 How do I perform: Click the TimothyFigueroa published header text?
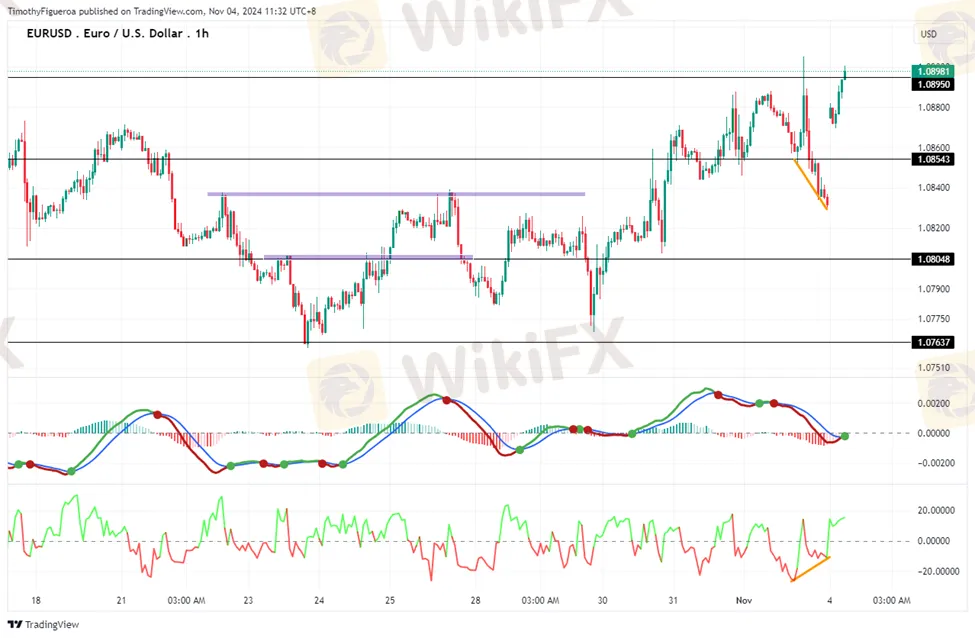tap(160, 10)
